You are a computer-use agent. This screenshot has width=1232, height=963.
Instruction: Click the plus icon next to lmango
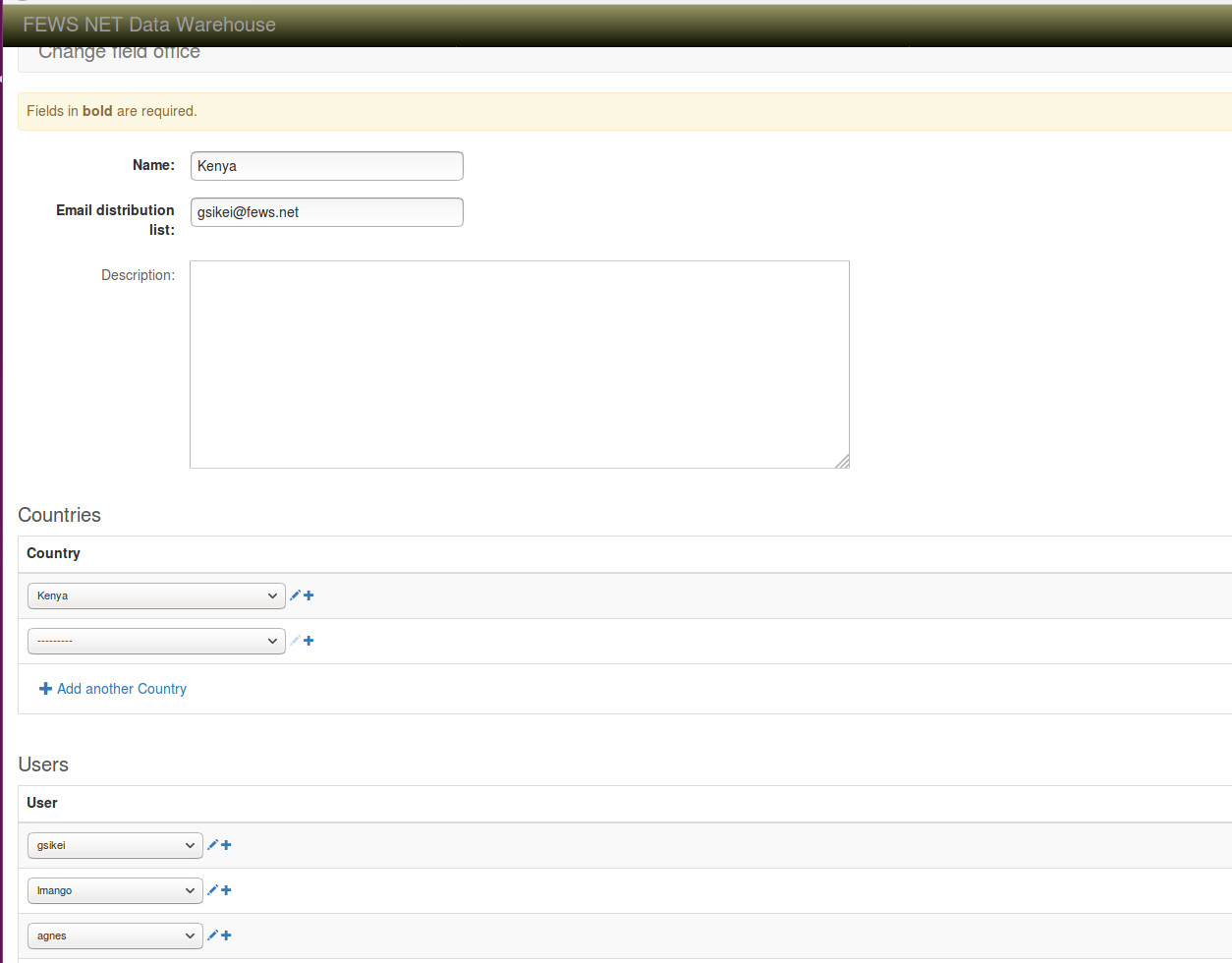(226, 890)
